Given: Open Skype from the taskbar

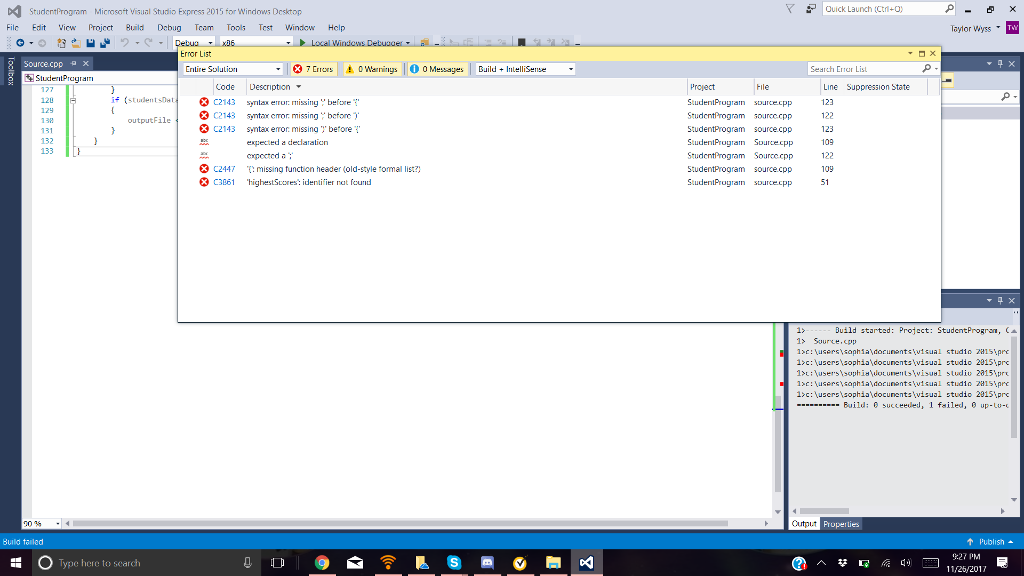Looking at the screenshot, I should coord(454,562).
